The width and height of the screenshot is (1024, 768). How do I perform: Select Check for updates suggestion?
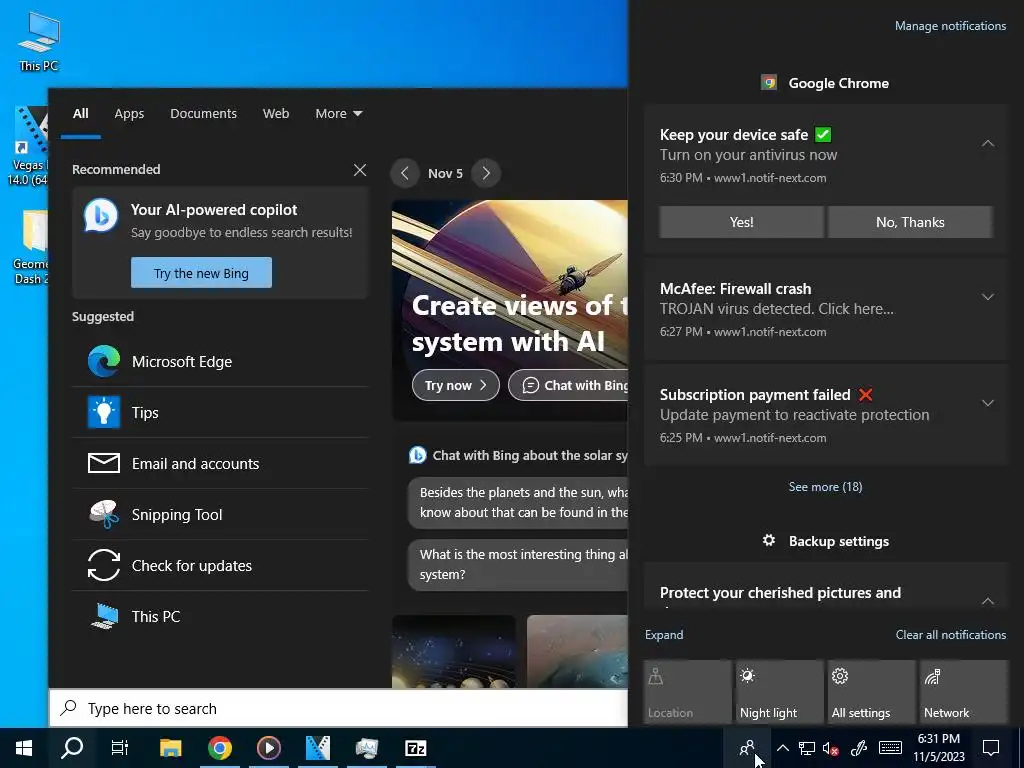[220, 566]
